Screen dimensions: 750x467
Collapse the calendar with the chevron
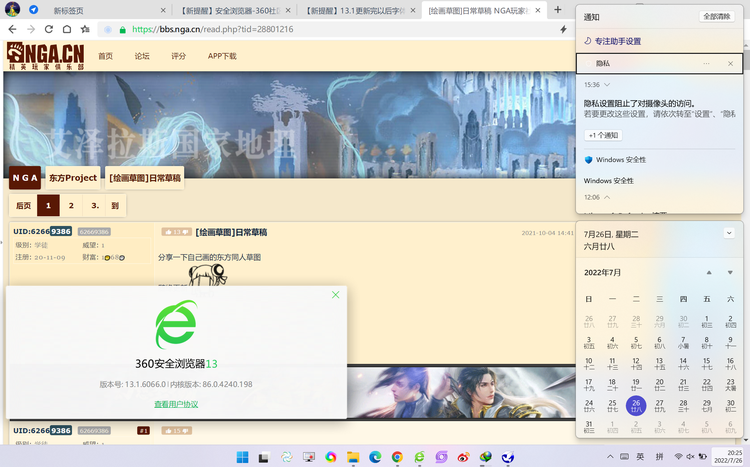[729, 234]
